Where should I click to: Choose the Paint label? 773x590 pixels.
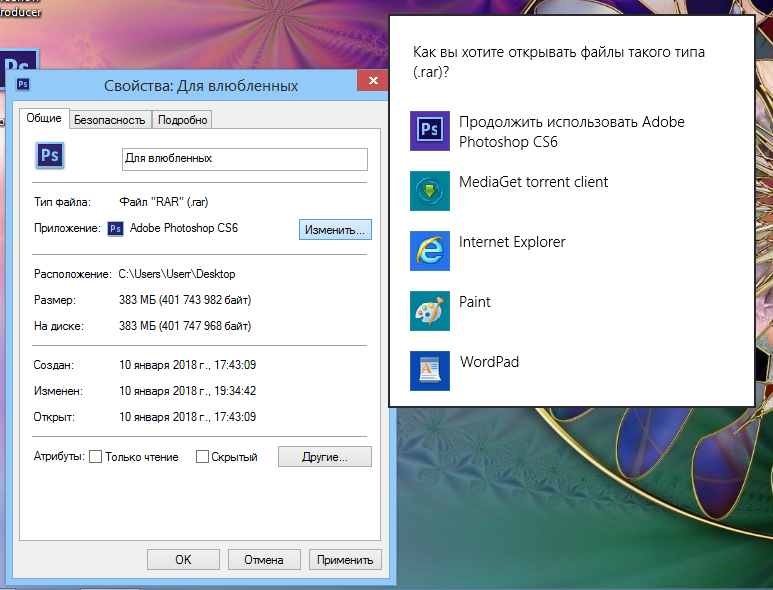pyautogui.click(x=474, y=302)
